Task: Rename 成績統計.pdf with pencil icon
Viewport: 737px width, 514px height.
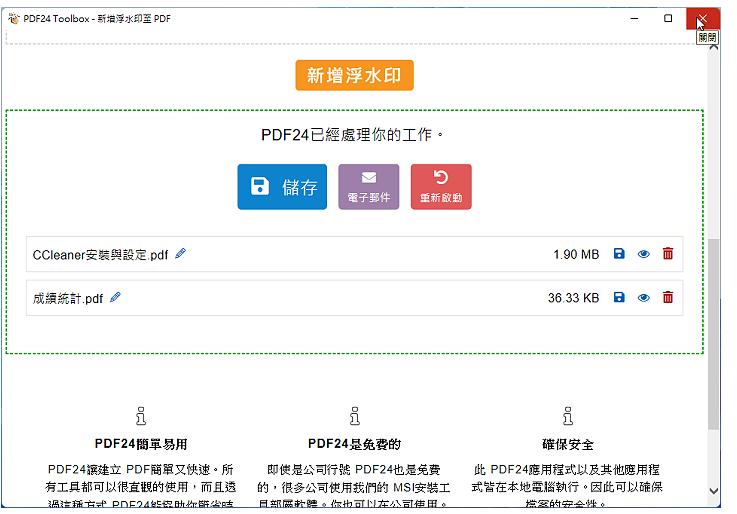Action: click(115, 297)
